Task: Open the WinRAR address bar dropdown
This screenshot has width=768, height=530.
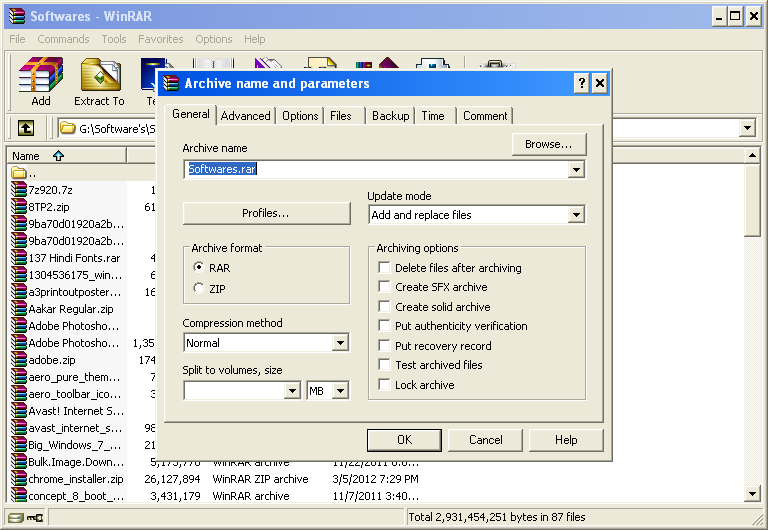Action: pyautogui.click(x=747, y=128)
